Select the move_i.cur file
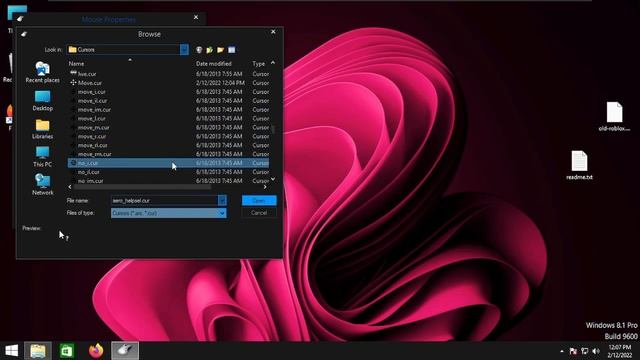 91,92
